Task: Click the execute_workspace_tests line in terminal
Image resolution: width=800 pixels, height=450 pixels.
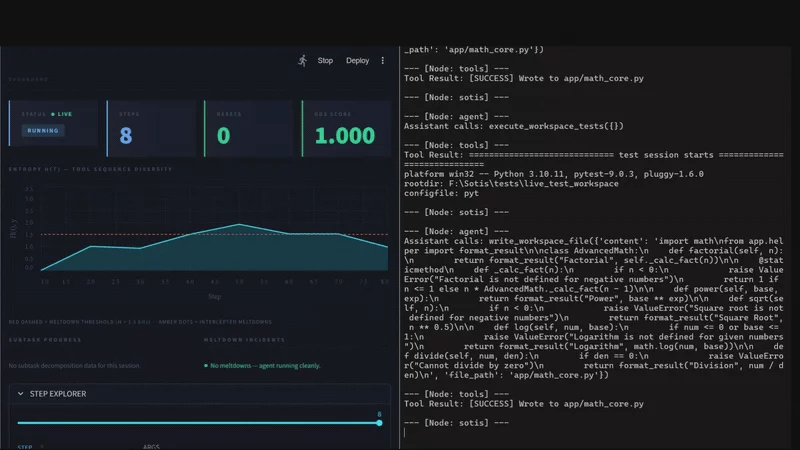Action: 514,126
